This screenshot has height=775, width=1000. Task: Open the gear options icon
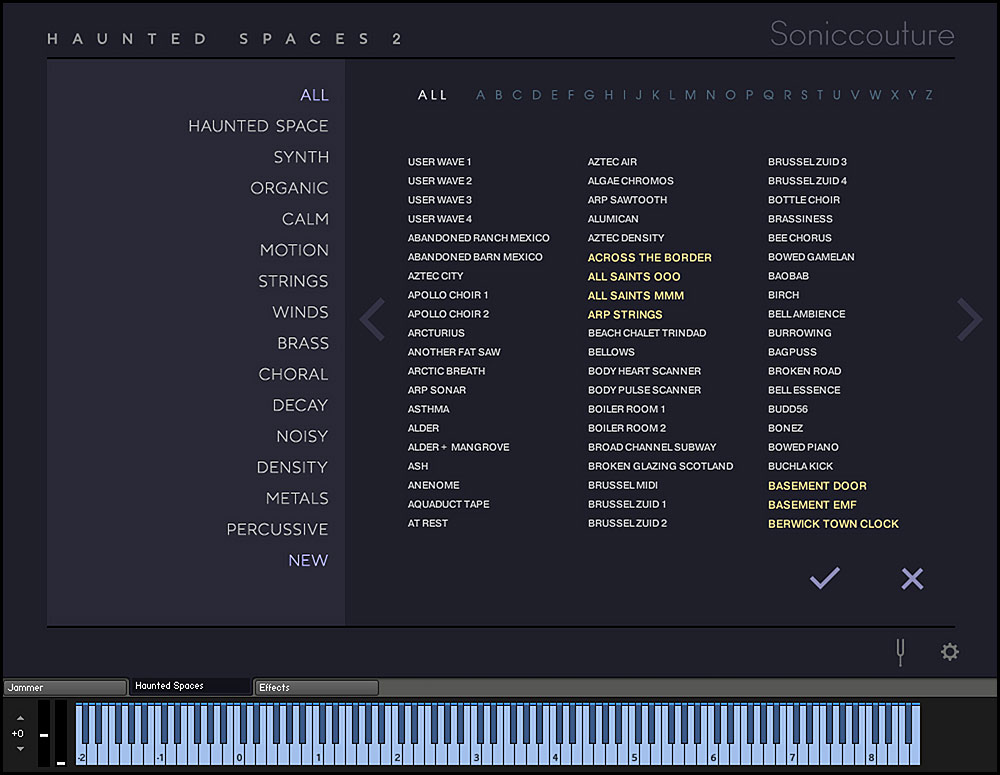(950, 652)
